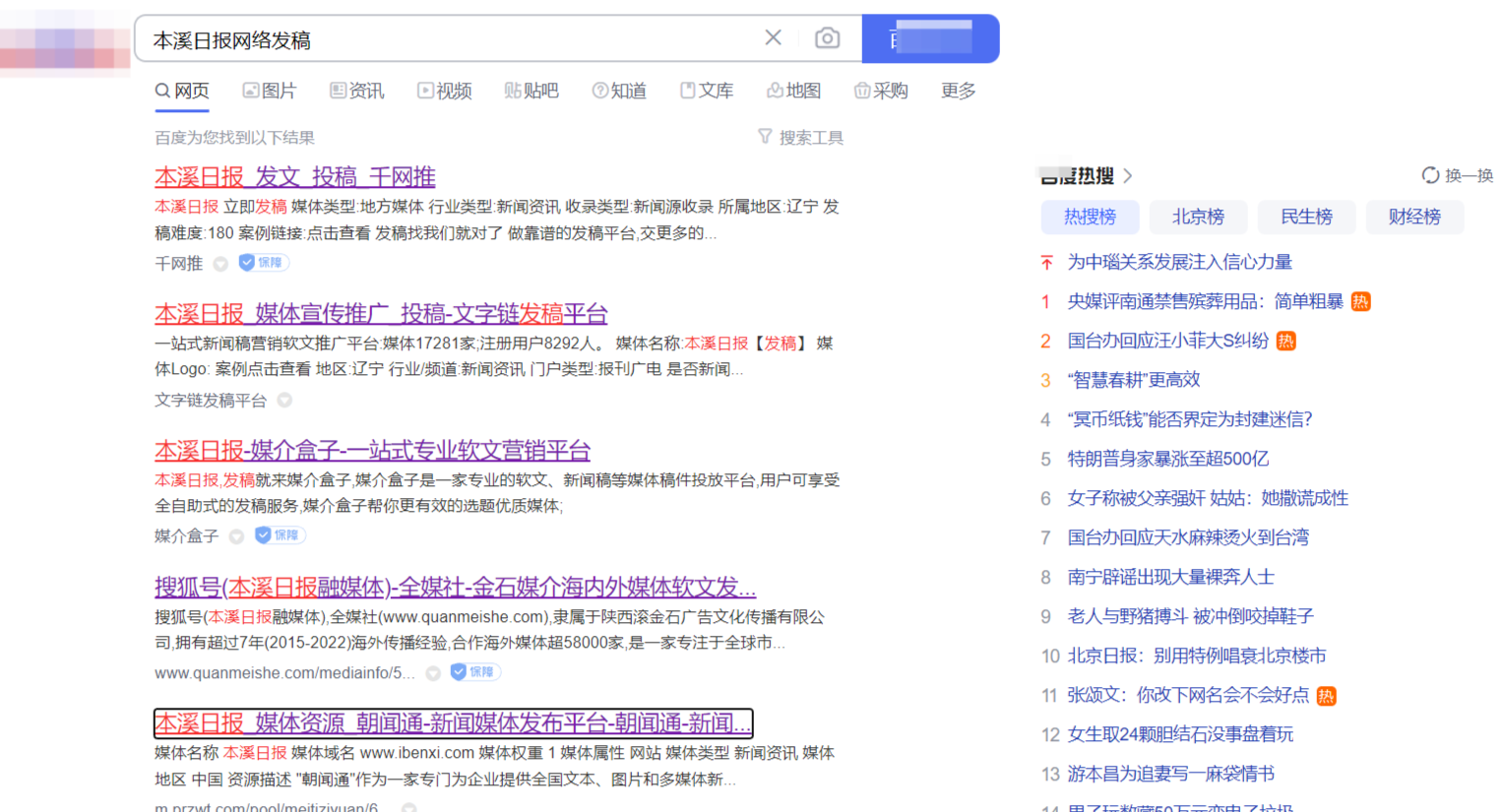Go to the 知道 tab
This screenshot has width=1502, height=812.
pos(619,91)
